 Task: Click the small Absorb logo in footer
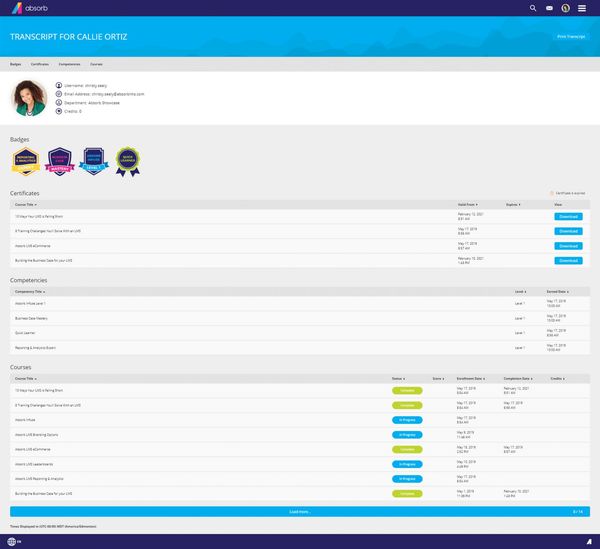pos(589,542)
